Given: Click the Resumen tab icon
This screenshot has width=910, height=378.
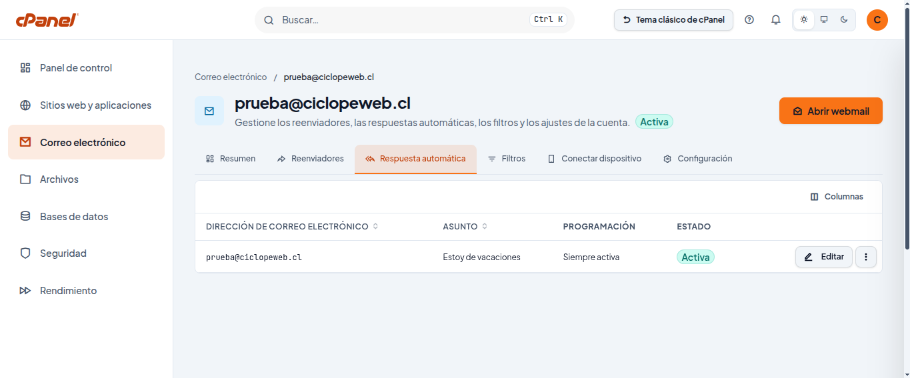Looking at the screenshot, I should (x=210, y=159).
